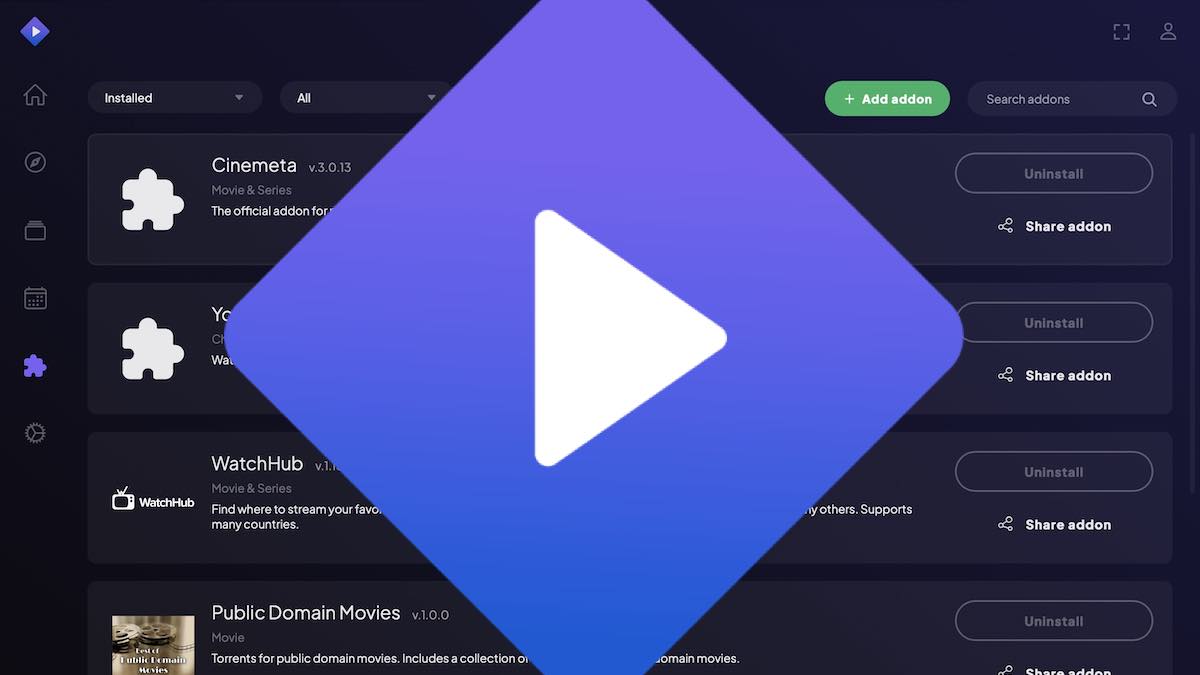The height and width of the screenshot is (675, 1200).
Task: Open the Discover compass icon
Action: pyautogui.click(x=35, y=162)
